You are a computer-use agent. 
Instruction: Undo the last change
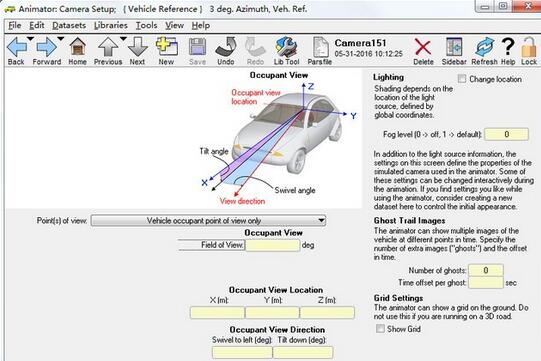pyautogui.click(x=226, y=47)
